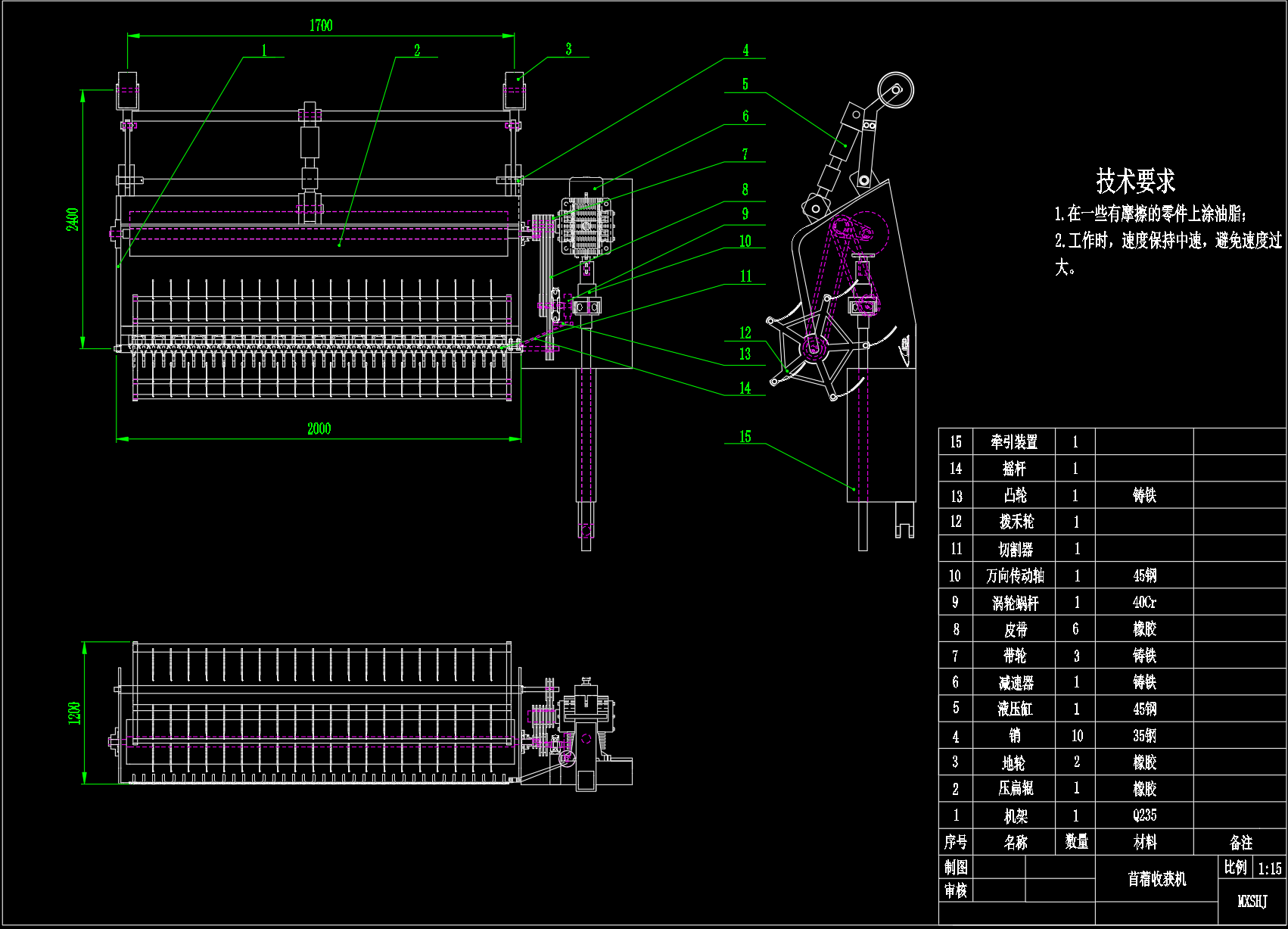
Task: Click the 1700 width dimension text
Action: coord(320,26)
